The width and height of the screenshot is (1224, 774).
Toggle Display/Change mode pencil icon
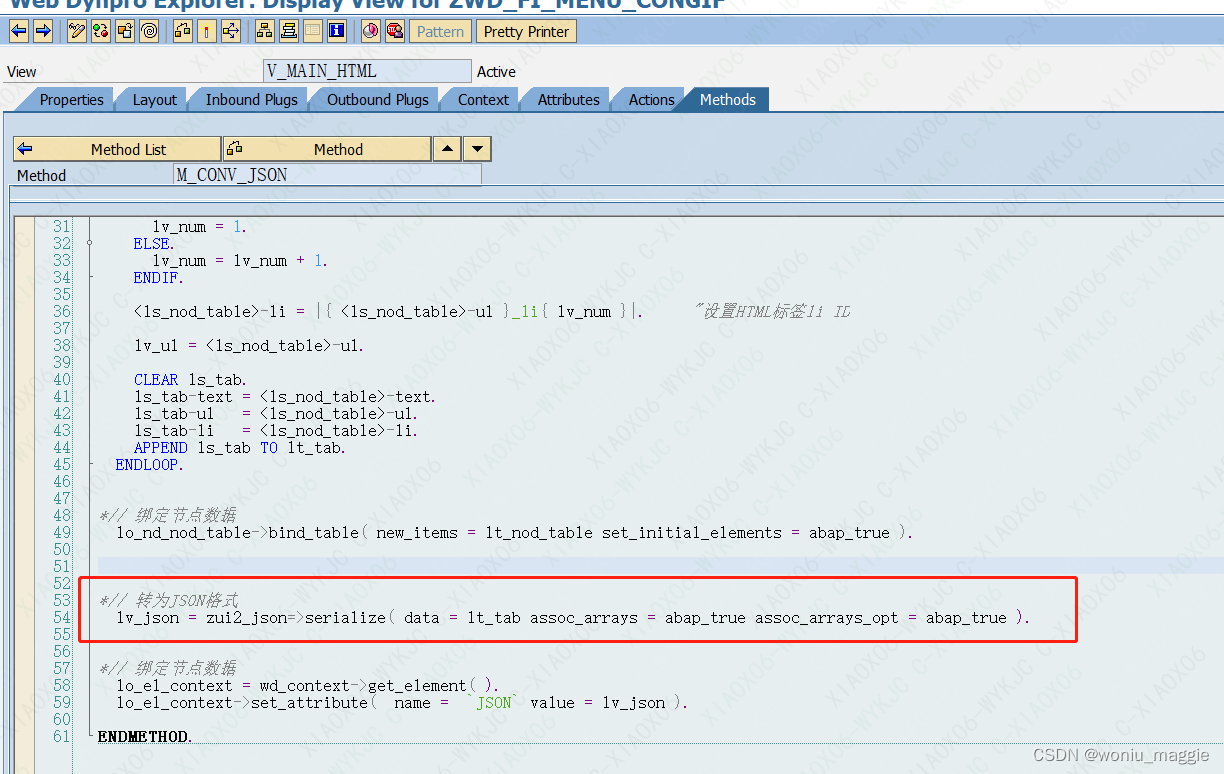click(77, 31)
